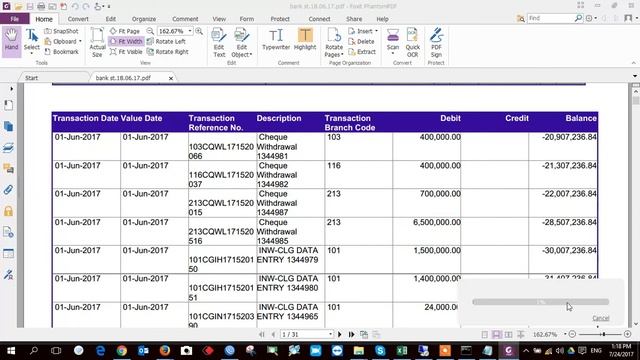The height and width of the screenshot is (360, 640).
Task: Open Excel from the Windows taskbar
Action: click(x=402, y=351)
